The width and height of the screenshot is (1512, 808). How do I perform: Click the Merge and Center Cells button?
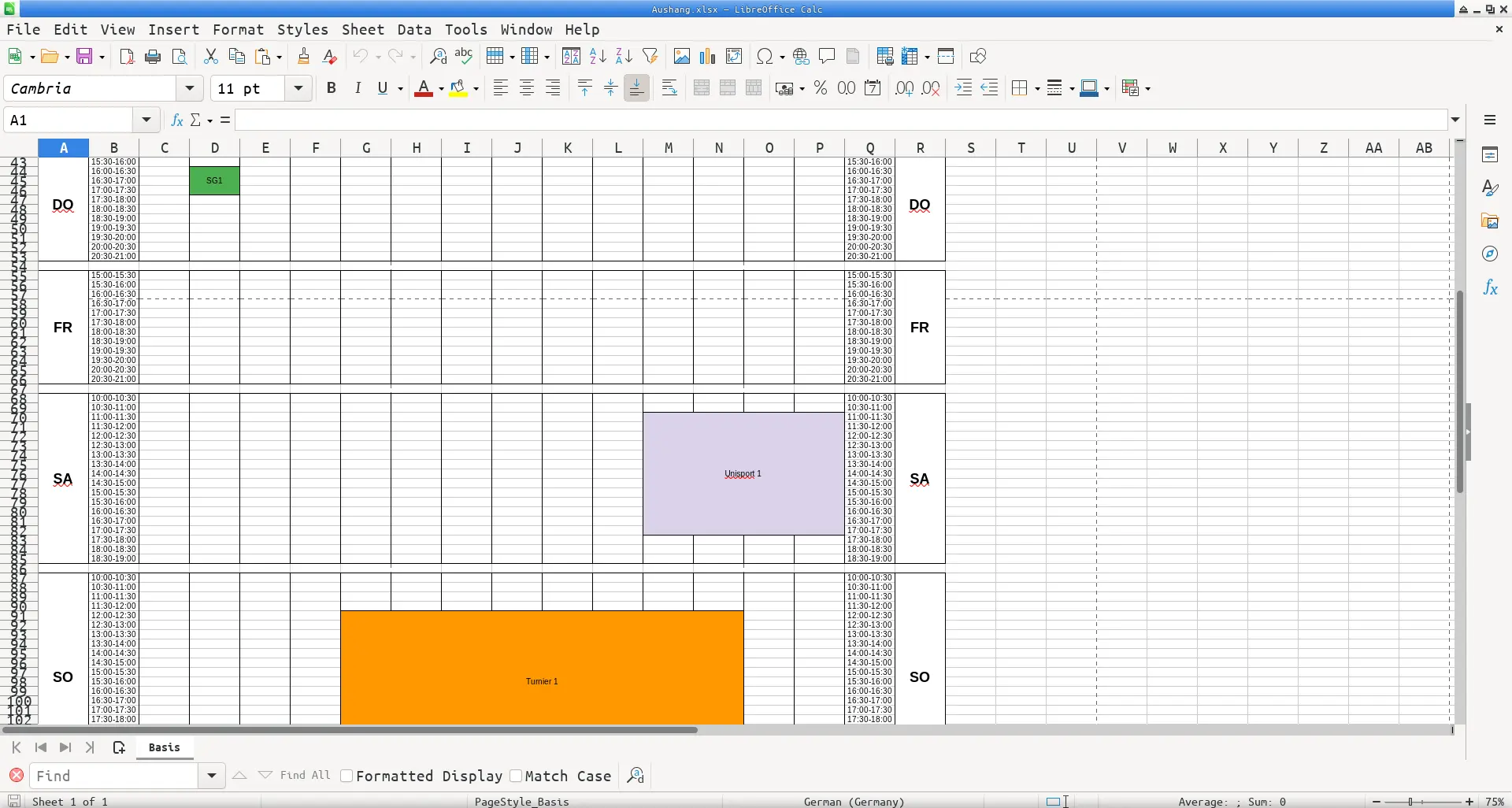click(x=702, y=88)
